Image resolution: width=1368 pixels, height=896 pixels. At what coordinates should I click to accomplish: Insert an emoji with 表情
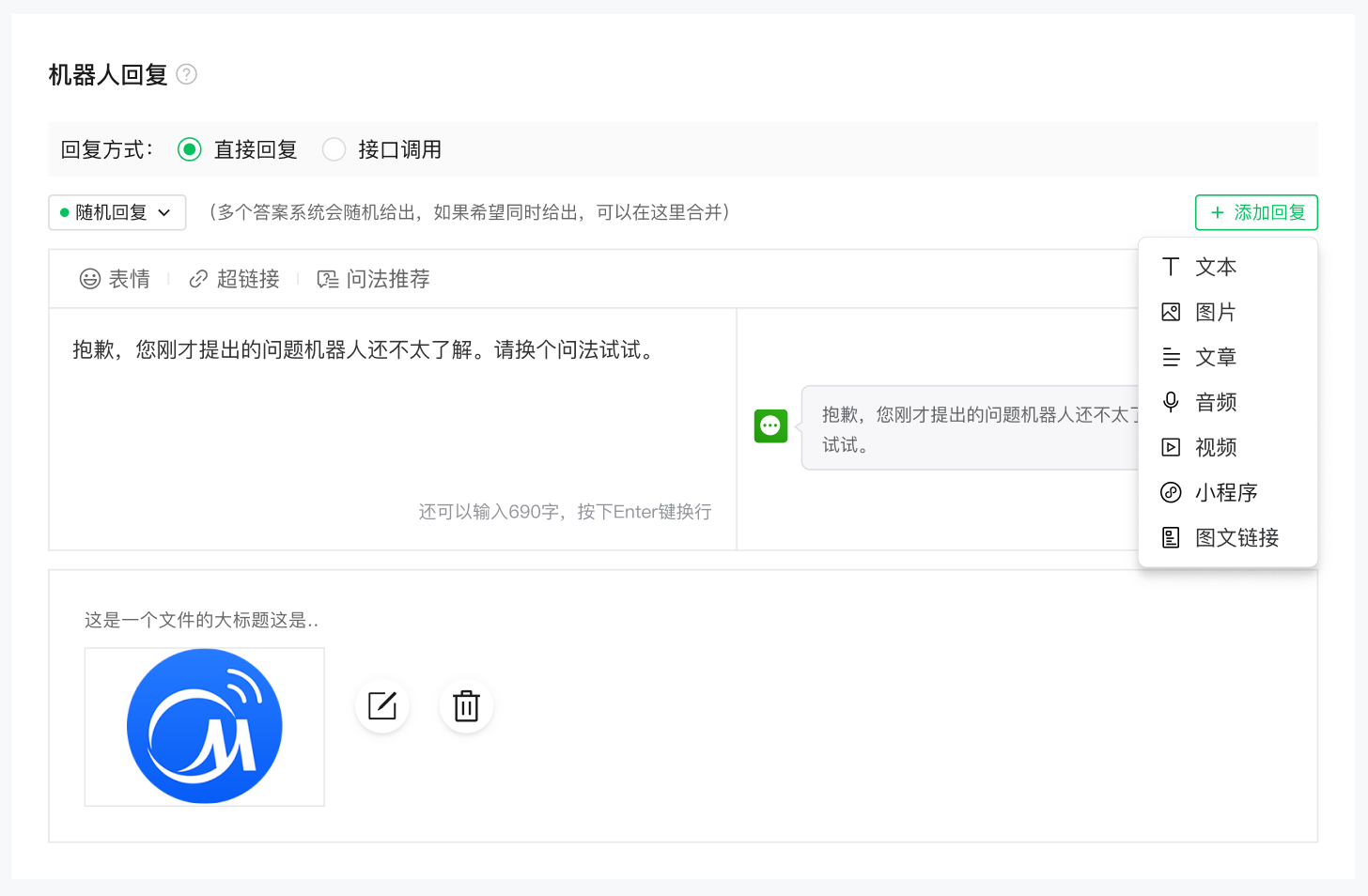point(116,279)
